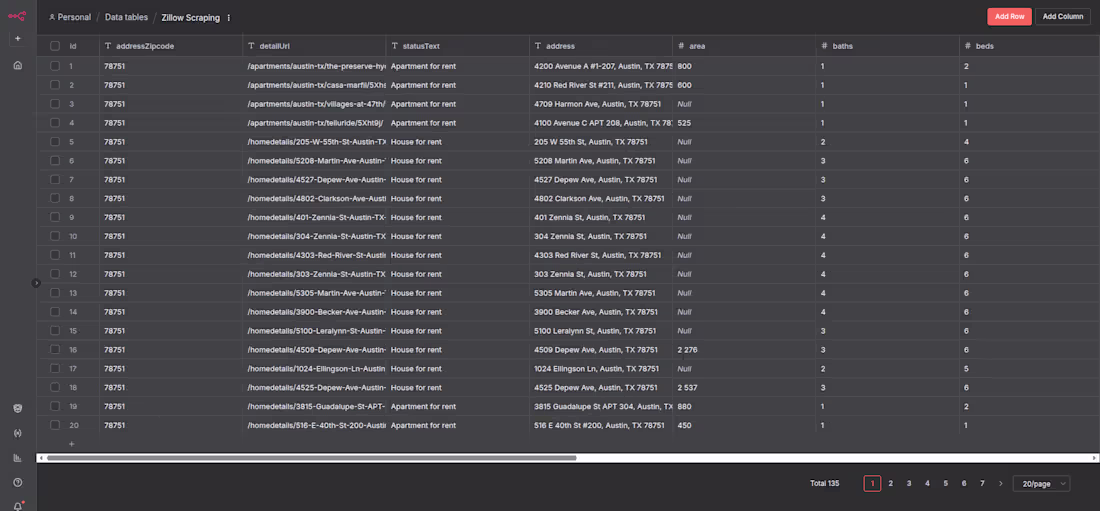
Task: Click address cell '3900 Becker Ave'
Action: coord(601,312)
